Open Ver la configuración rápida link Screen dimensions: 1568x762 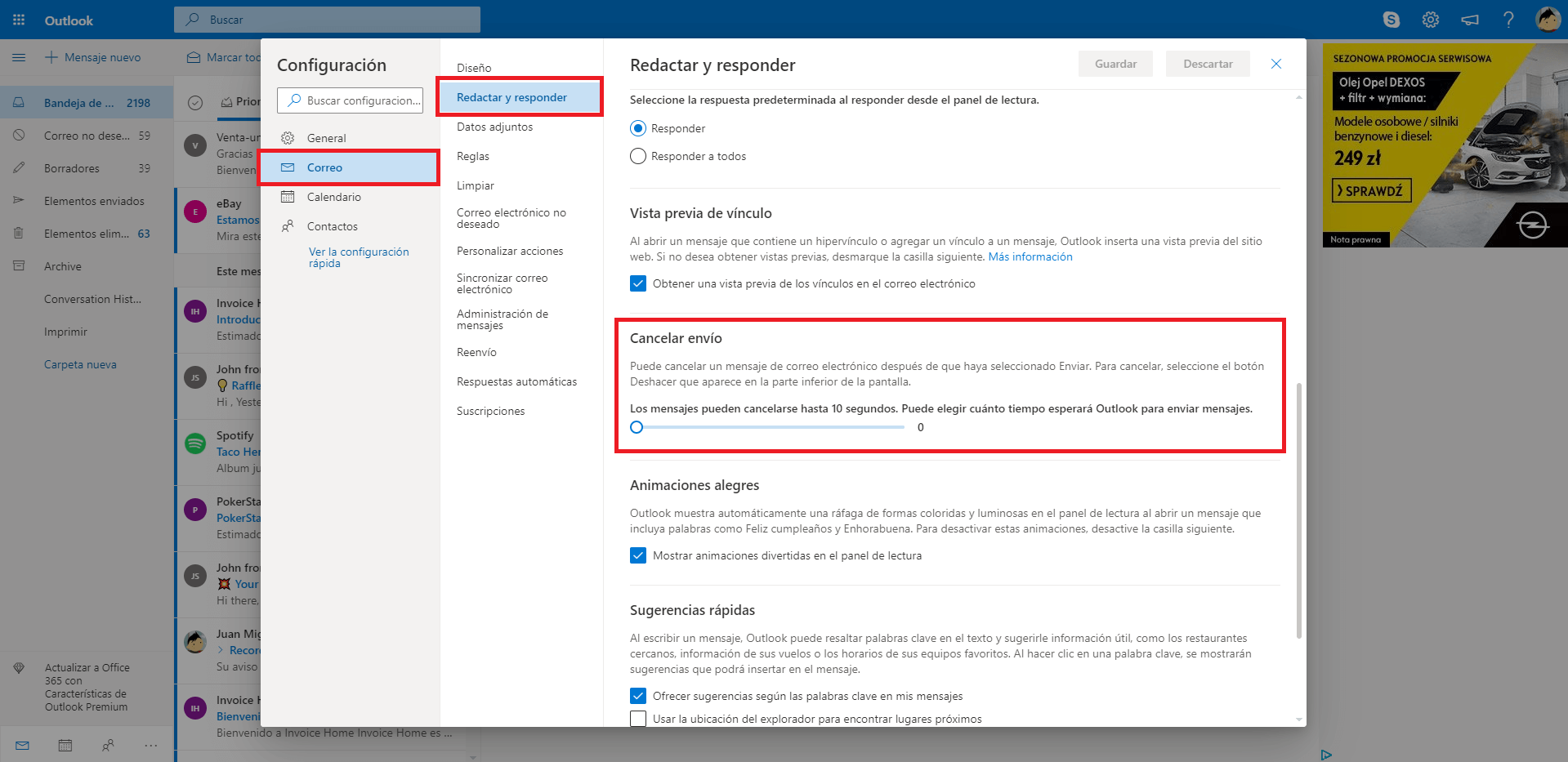pos(359,257)
